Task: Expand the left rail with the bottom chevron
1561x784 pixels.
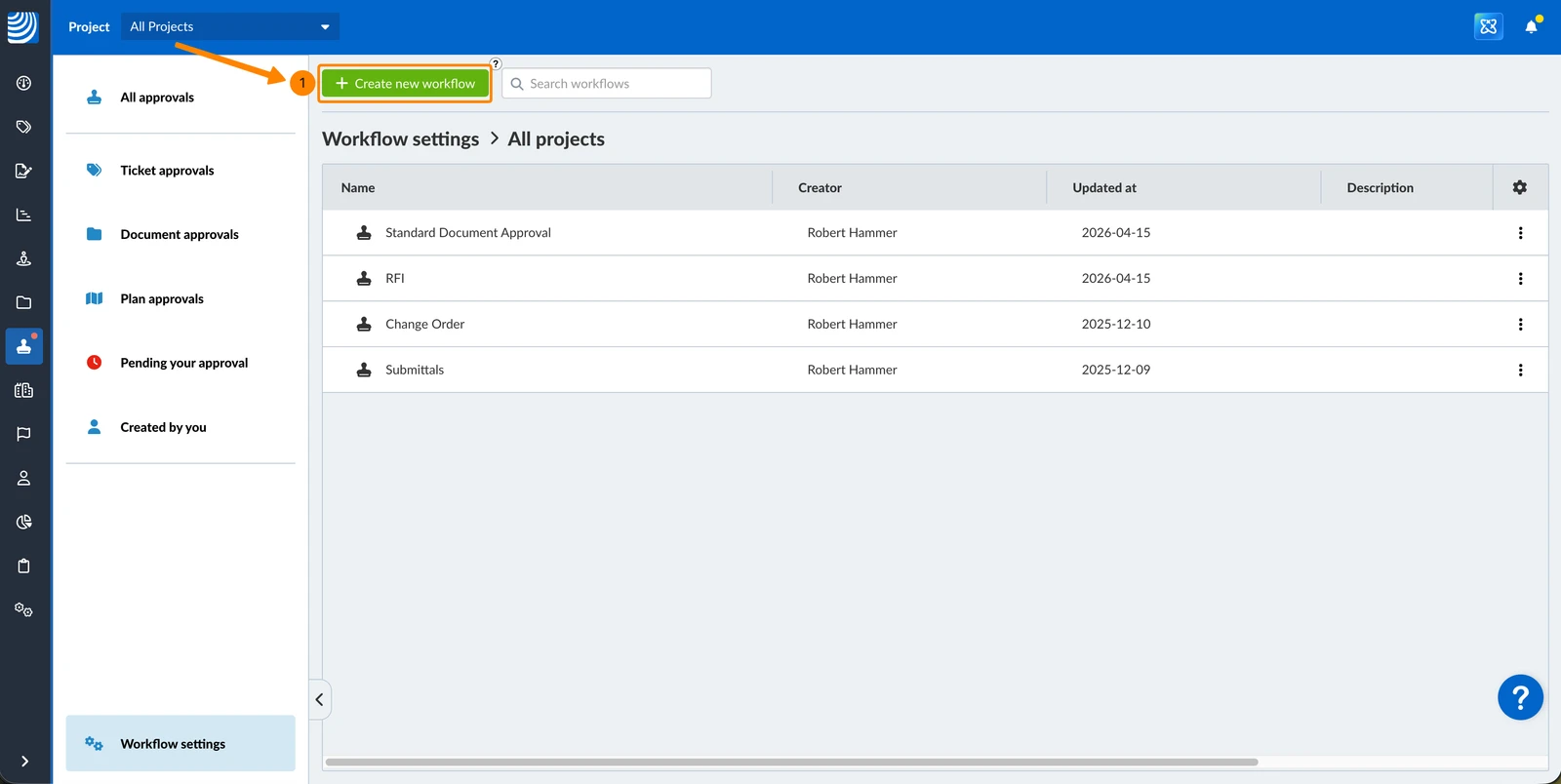Action: (24, 762)
